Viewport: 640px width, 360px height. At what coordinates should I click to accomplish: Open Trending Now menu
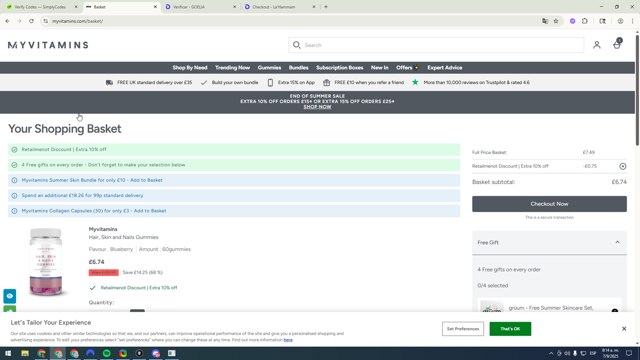232,68
